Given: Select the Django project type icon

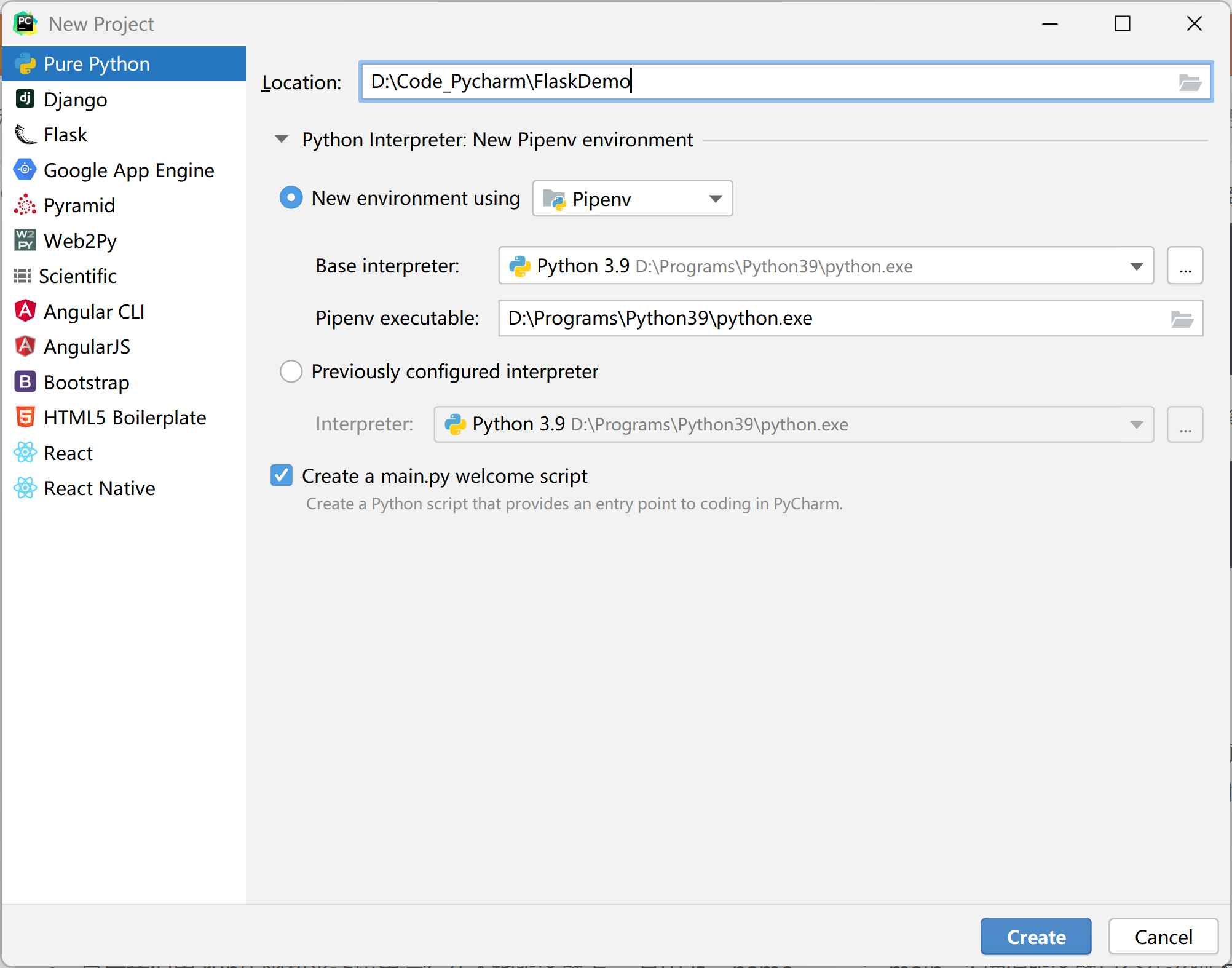Looking at the screenshot, I should click(25, 99).
